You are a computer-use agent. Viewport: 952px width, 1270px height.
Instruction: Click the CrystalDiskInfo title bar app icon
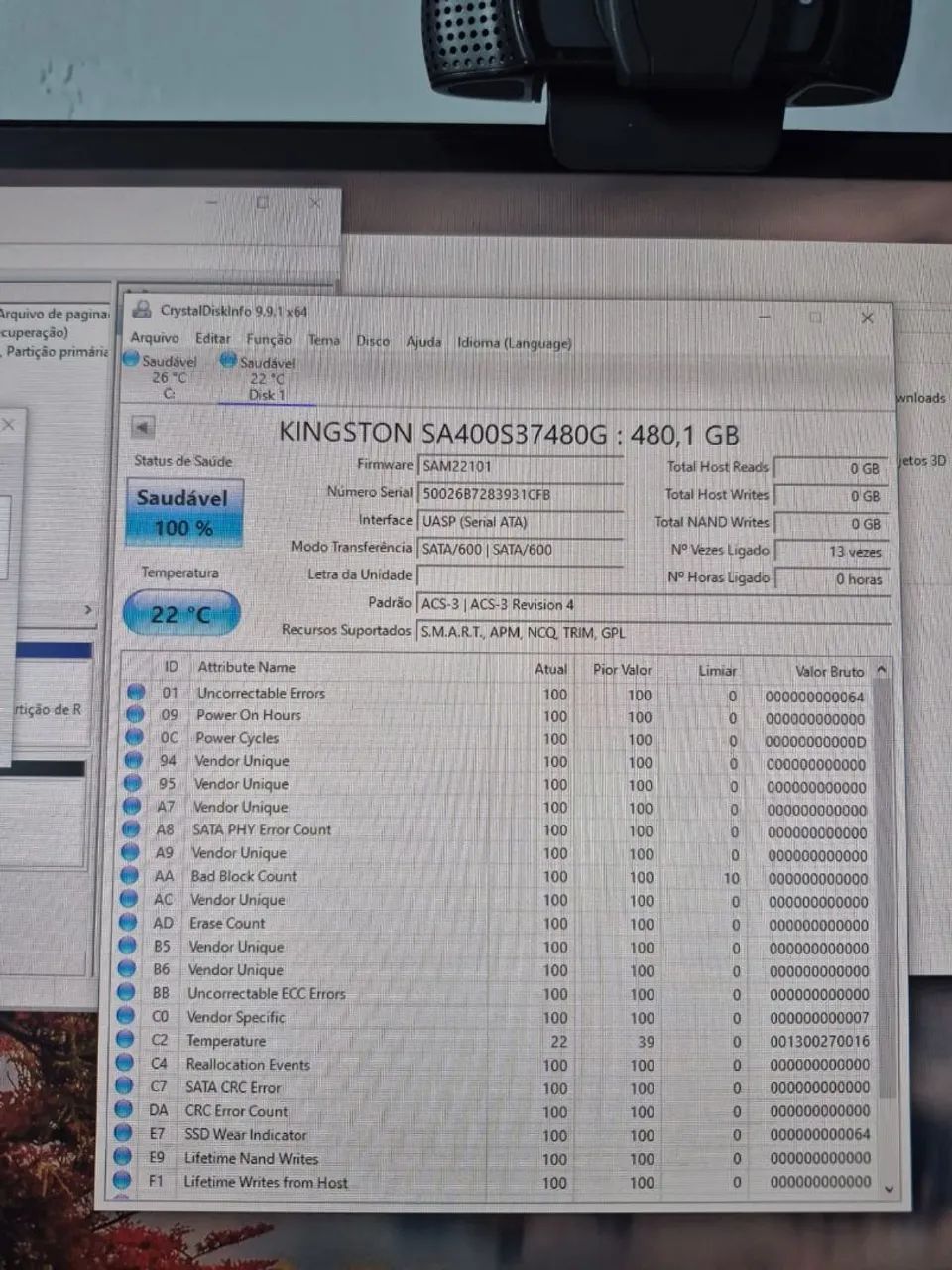(142, 310)
